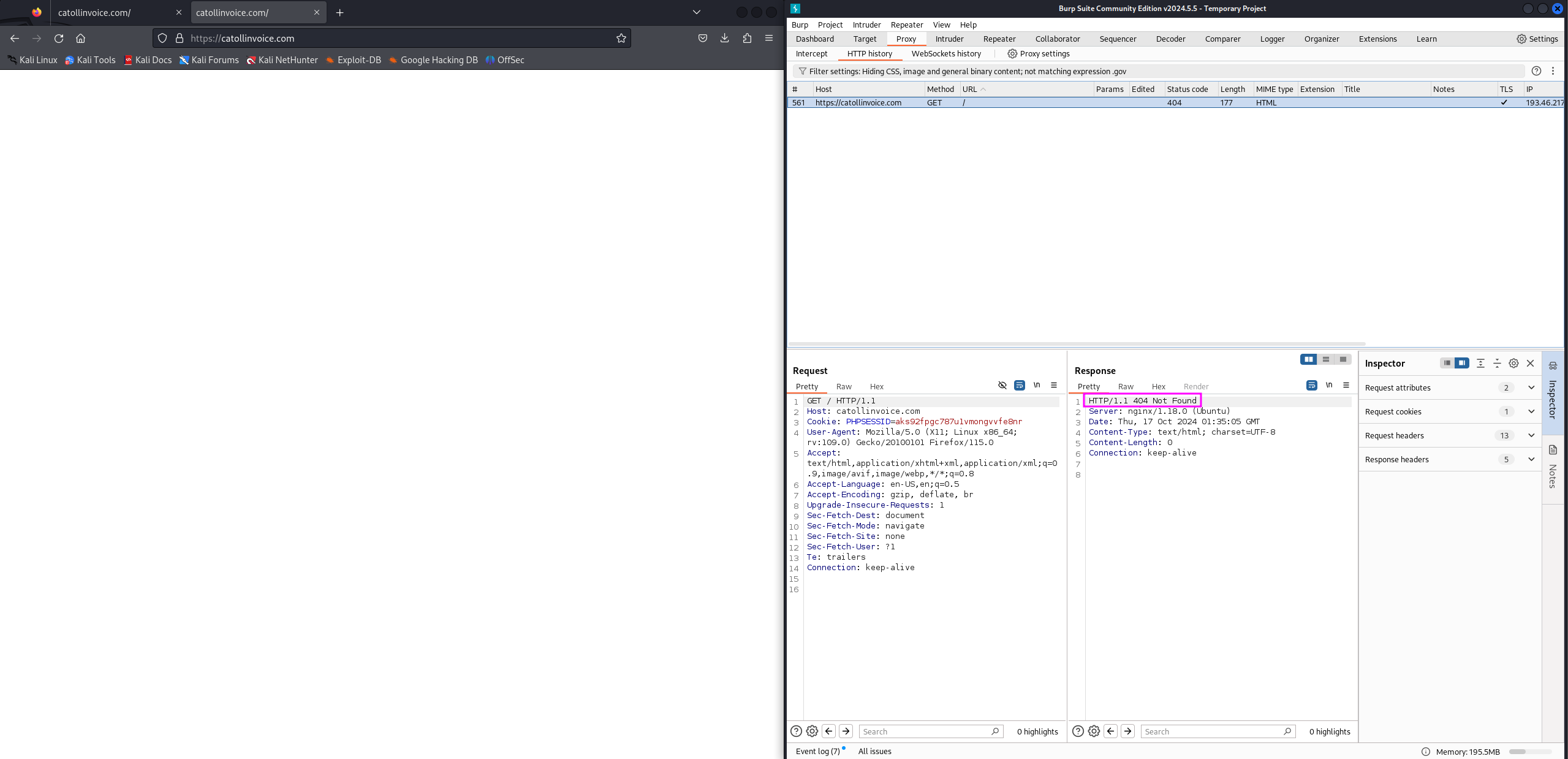Dock Inspector panel to the right

tap(1462, 363)
